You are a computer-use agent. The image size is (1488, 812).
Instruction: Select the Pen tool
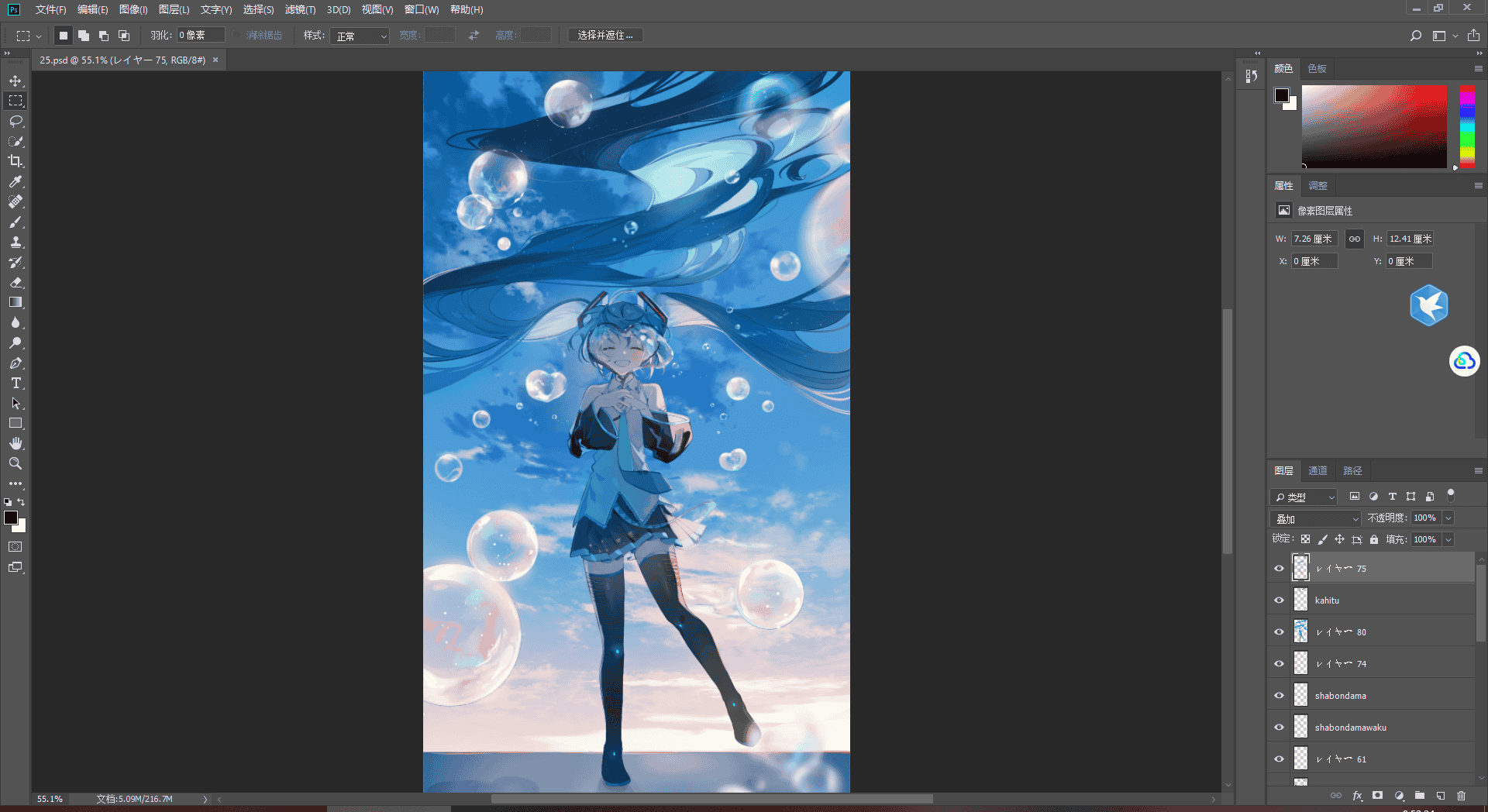(15, 363)
